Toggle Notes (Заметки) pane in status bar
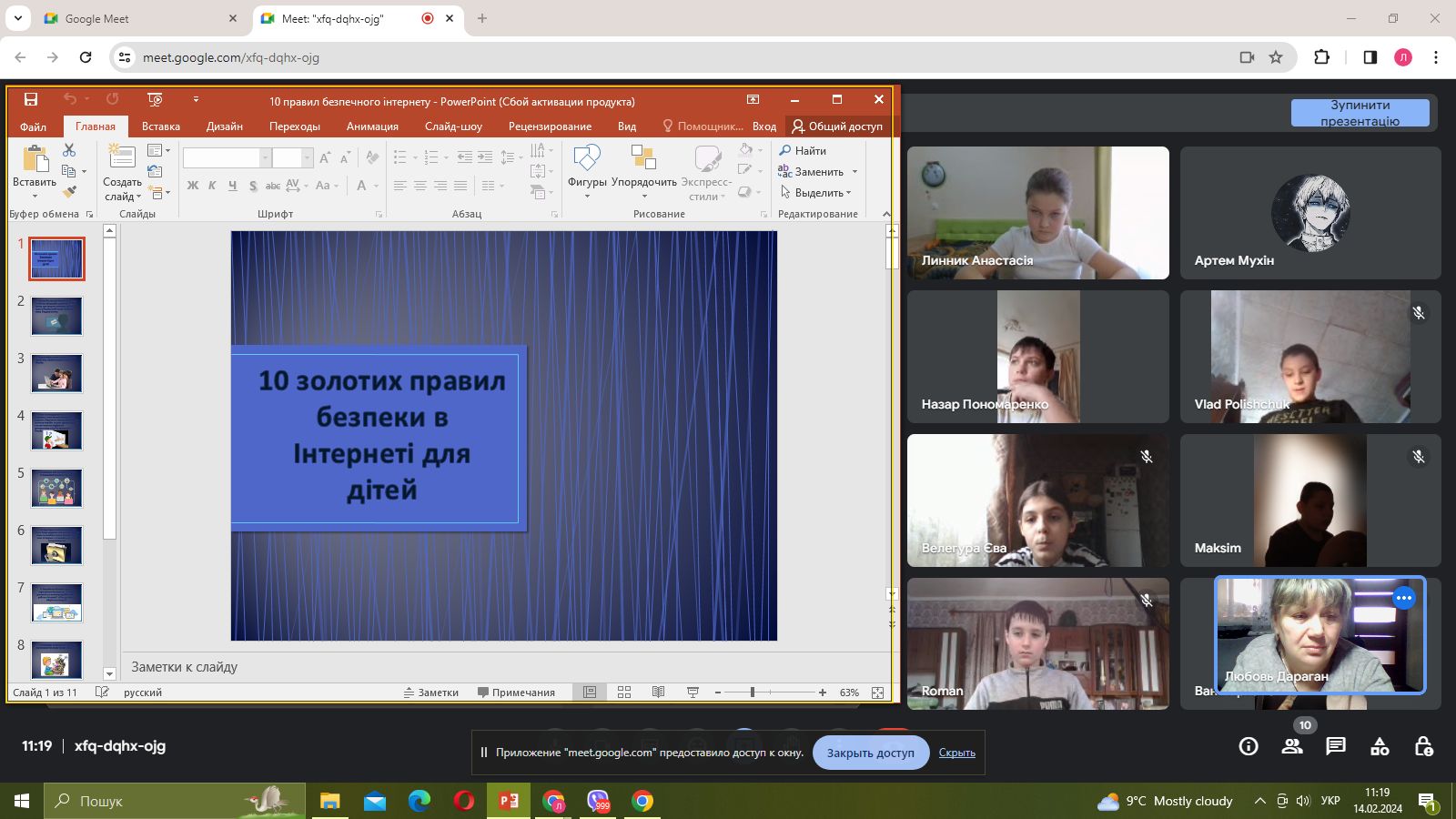Image resolution: width=1456 pixels, height=819 pixels. 431,693
